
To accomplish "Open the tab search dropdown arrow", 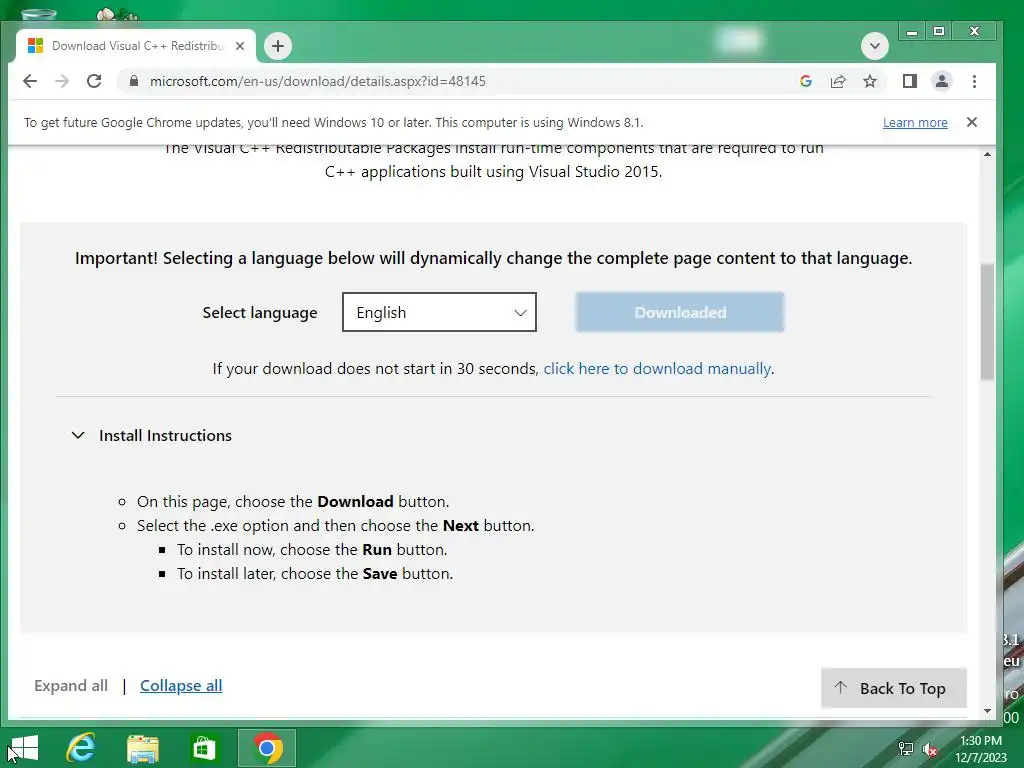I will [874, 46].
